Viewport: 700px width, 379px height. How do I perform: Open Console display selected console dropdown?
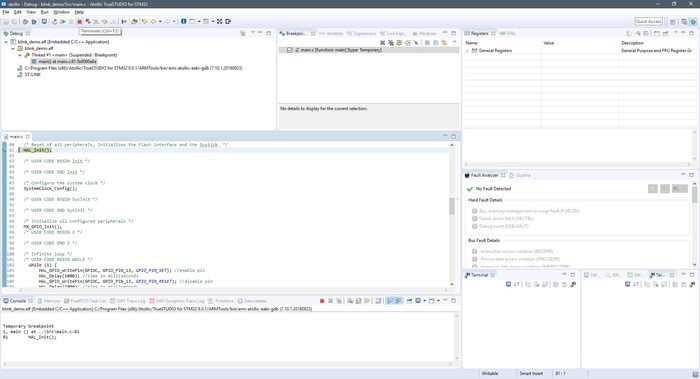coord(424,301)
